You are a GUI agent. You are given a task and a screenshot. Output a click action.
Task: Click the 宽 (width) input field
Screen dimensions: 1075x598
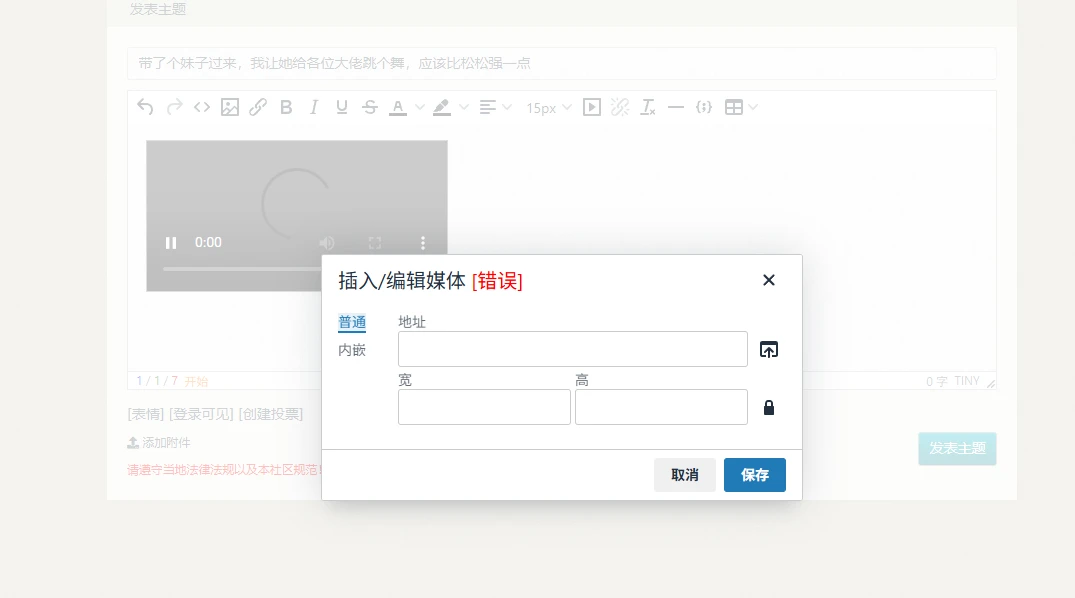(x=484, y=407)
